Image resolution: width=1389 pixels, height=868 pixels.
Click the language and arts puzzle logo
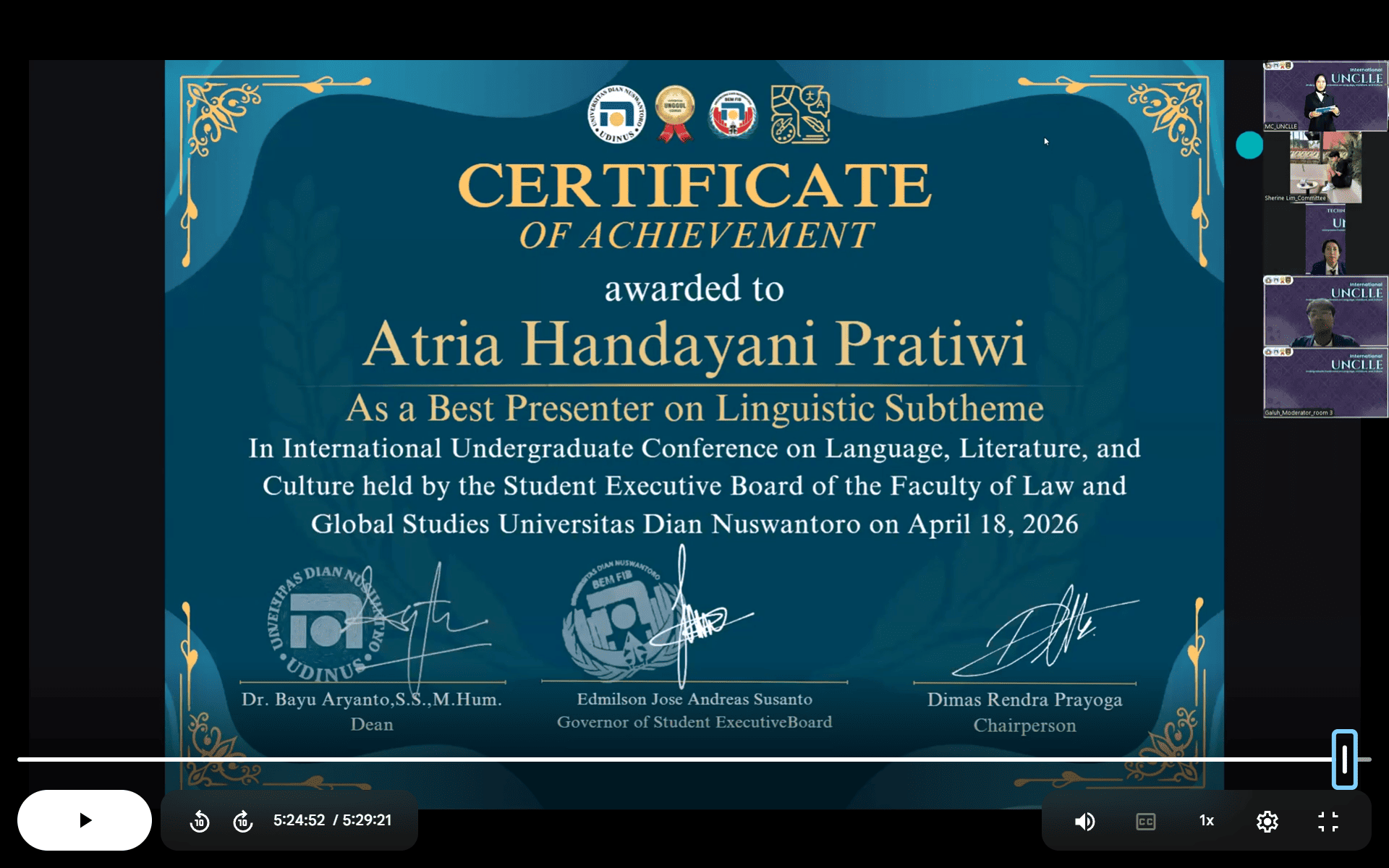click(800, 114)
